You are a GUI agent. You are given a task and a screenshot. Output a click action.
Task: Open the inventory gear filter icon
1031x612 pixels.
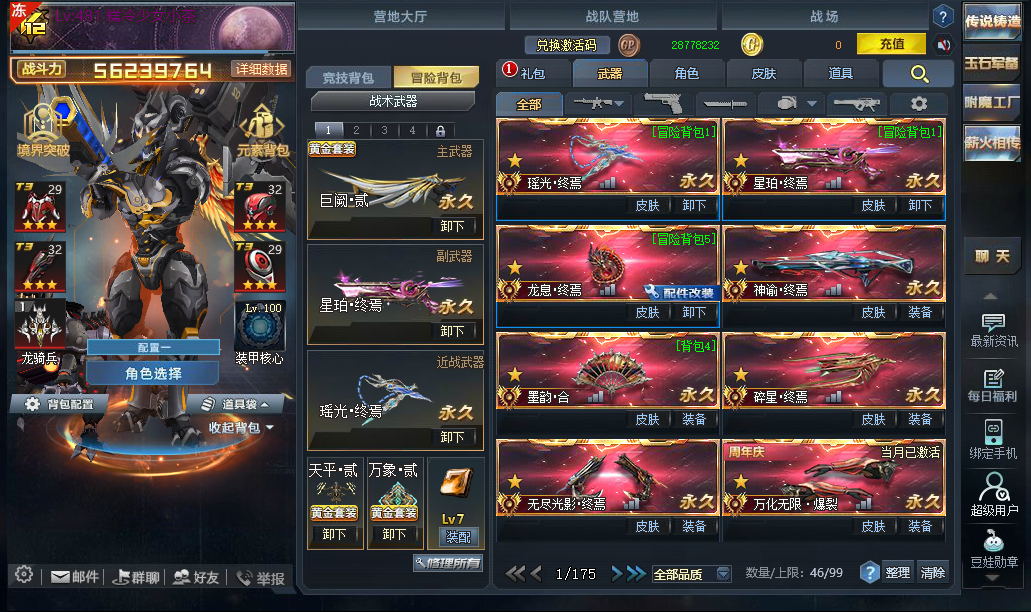(919, 103)
